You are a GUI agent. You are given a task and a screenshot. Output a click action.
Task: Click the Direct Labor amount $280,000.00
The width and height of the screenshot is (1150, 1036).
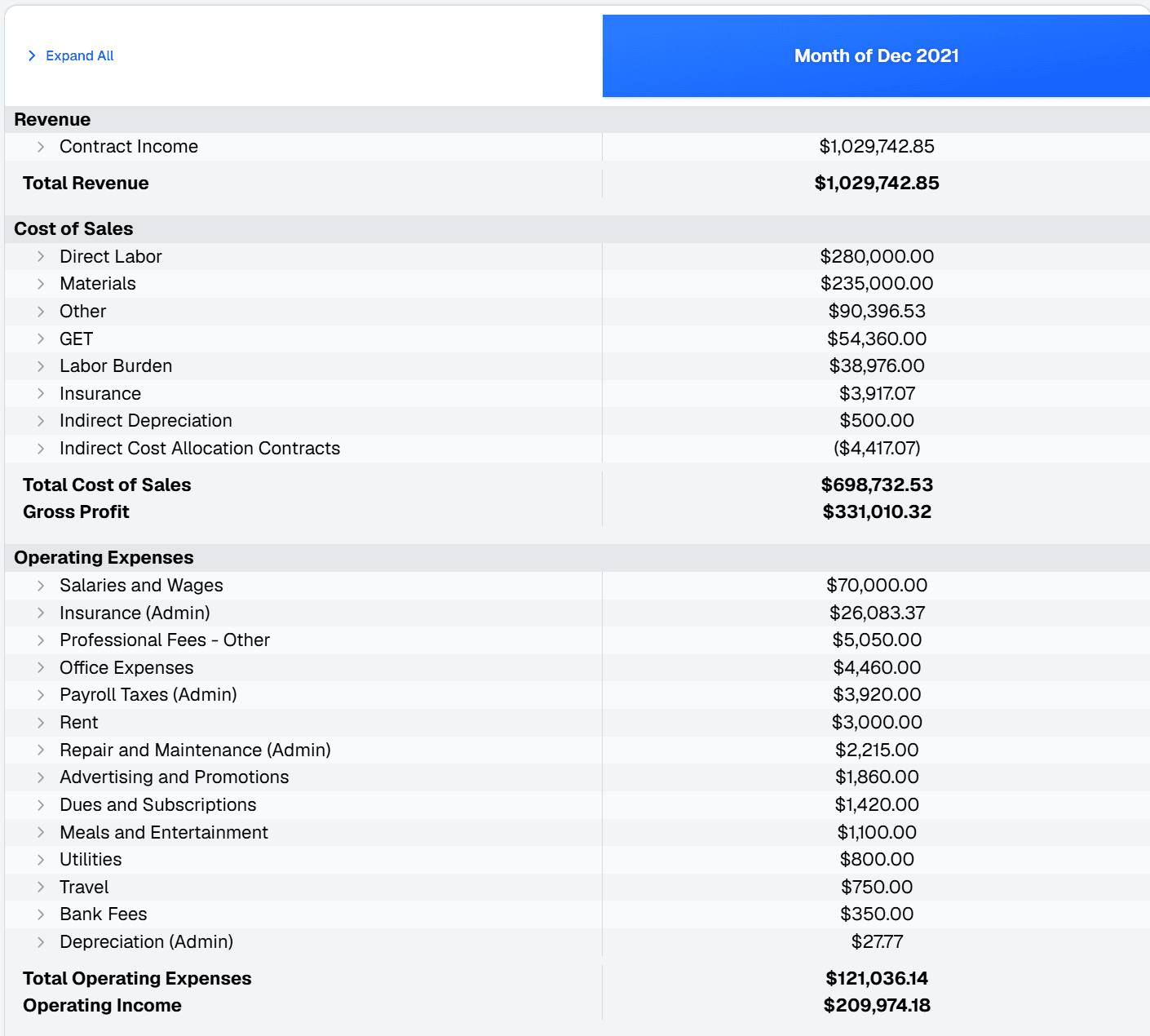[x=877, y=256]
